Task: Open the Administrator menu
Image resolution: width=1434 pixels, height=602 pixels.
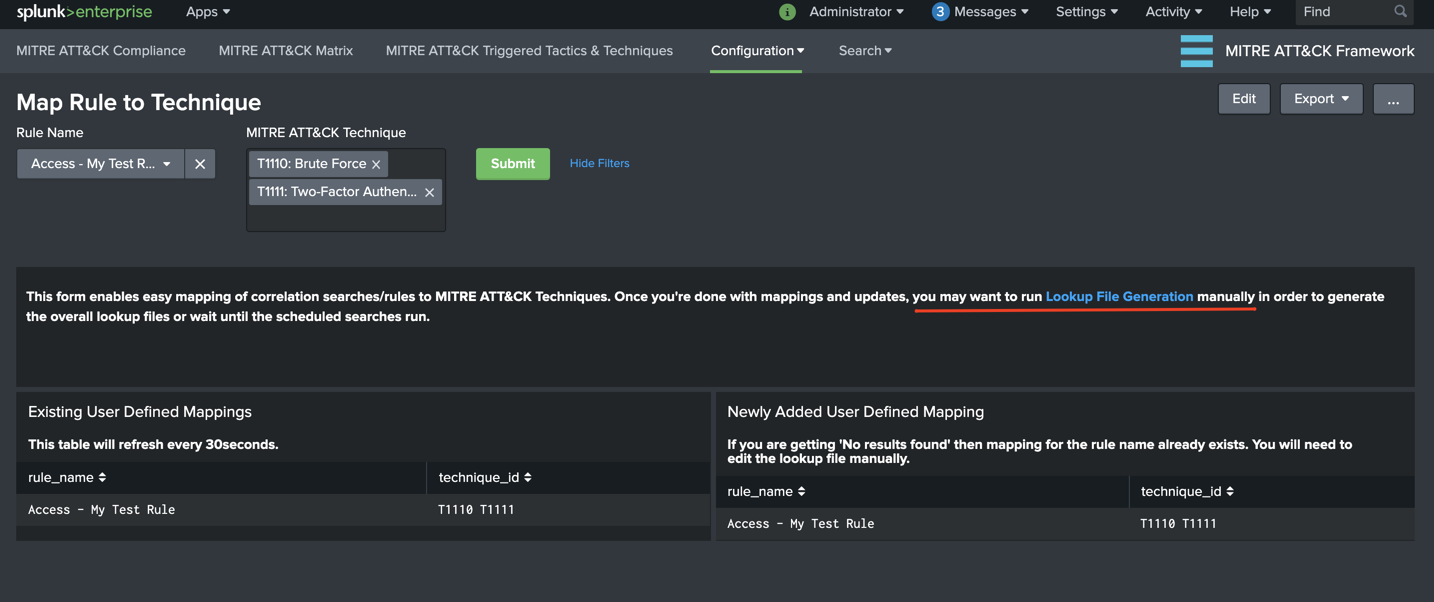Action: pos(856,12)
